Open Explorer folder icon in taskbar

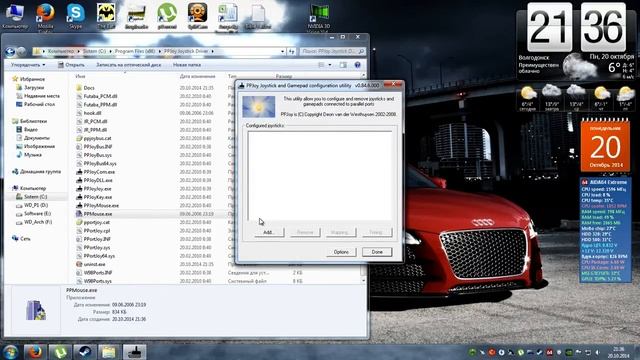tap(109, 352)
